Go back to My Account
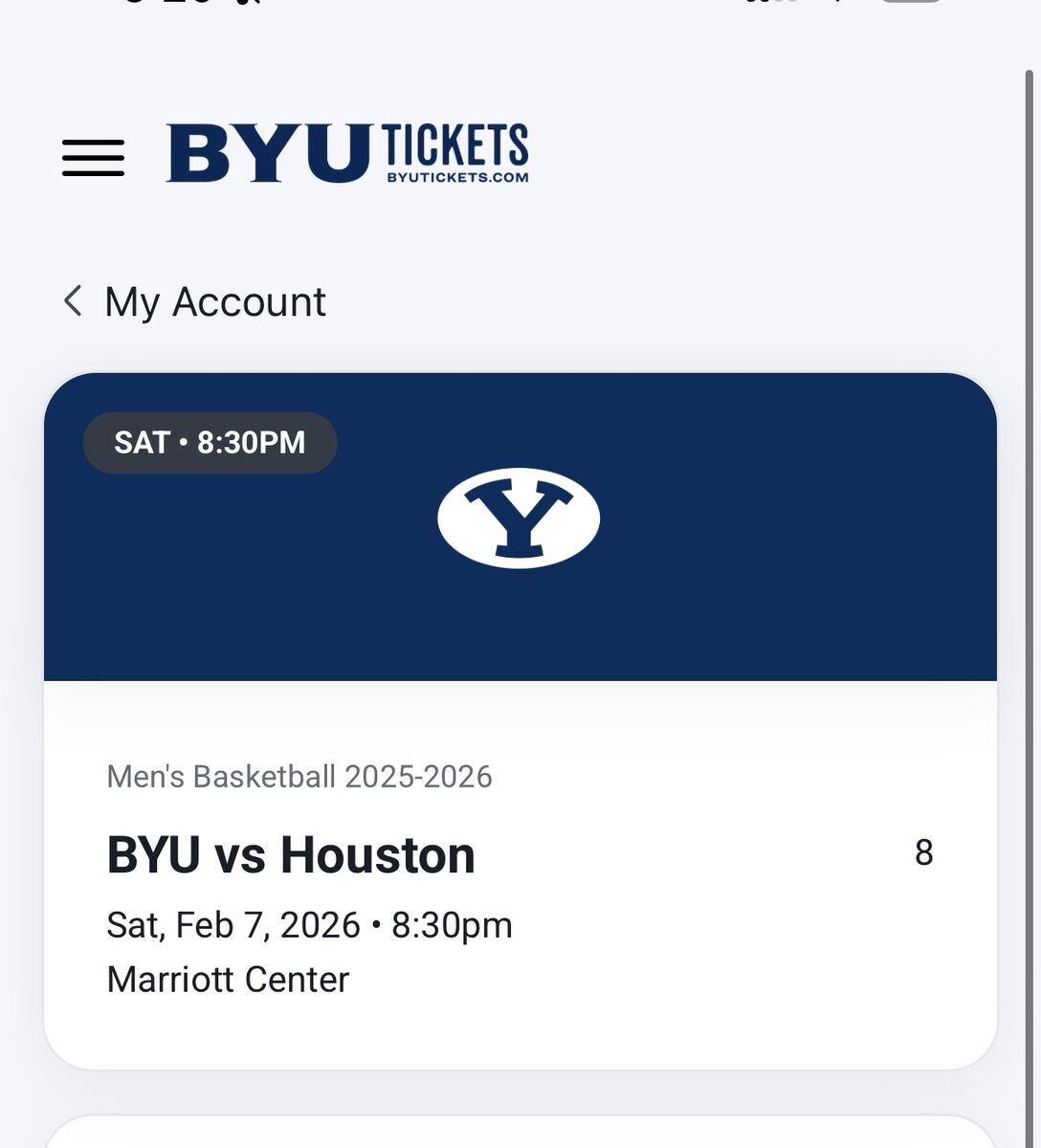The height and width of the screenshot is (1148, 1041). (x=215, y=302)
